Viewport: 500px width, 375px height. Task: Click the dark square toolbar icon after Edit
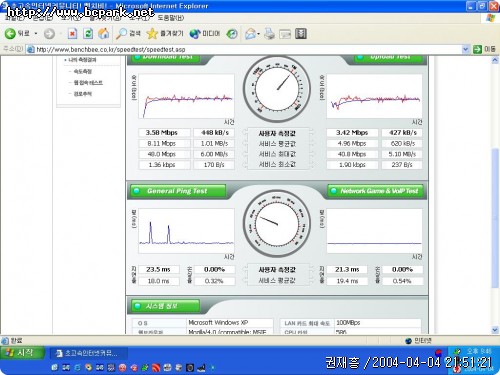coord(301,34)
